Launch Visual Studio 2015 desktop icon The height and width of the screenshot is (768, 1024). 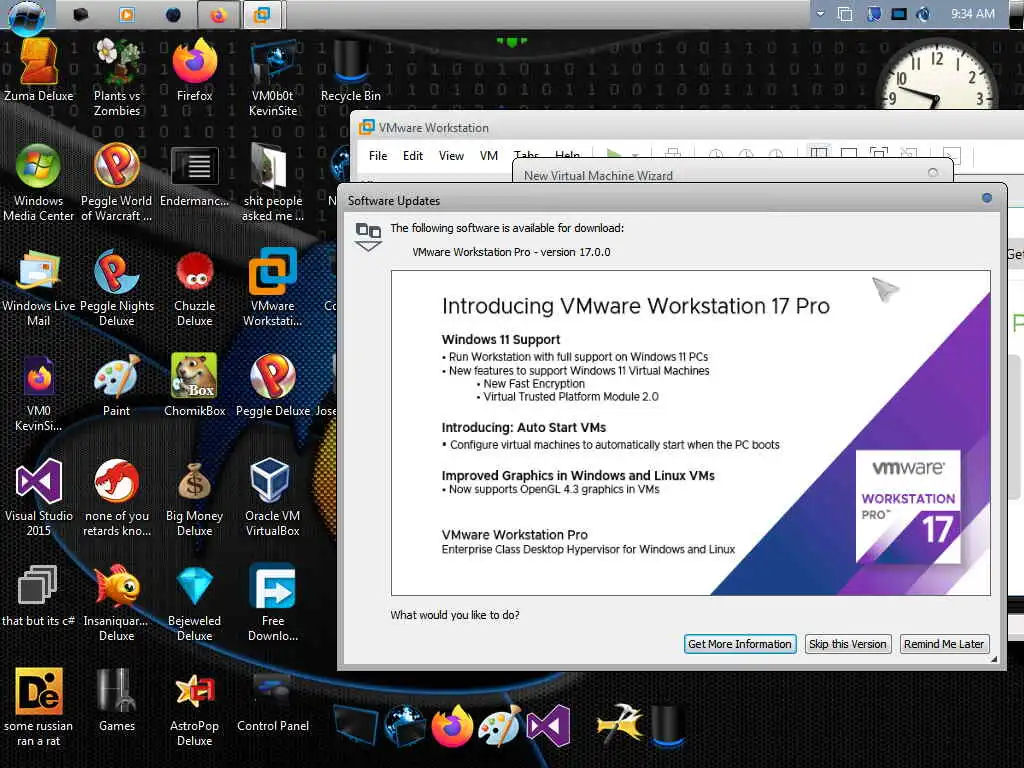39,498
